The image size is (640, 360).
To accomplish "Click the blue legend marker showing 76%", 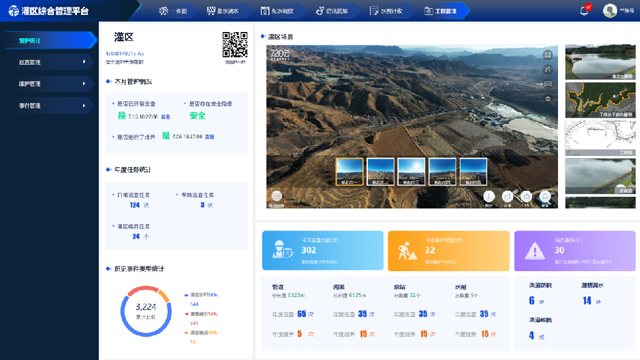I will pos(187,295).
